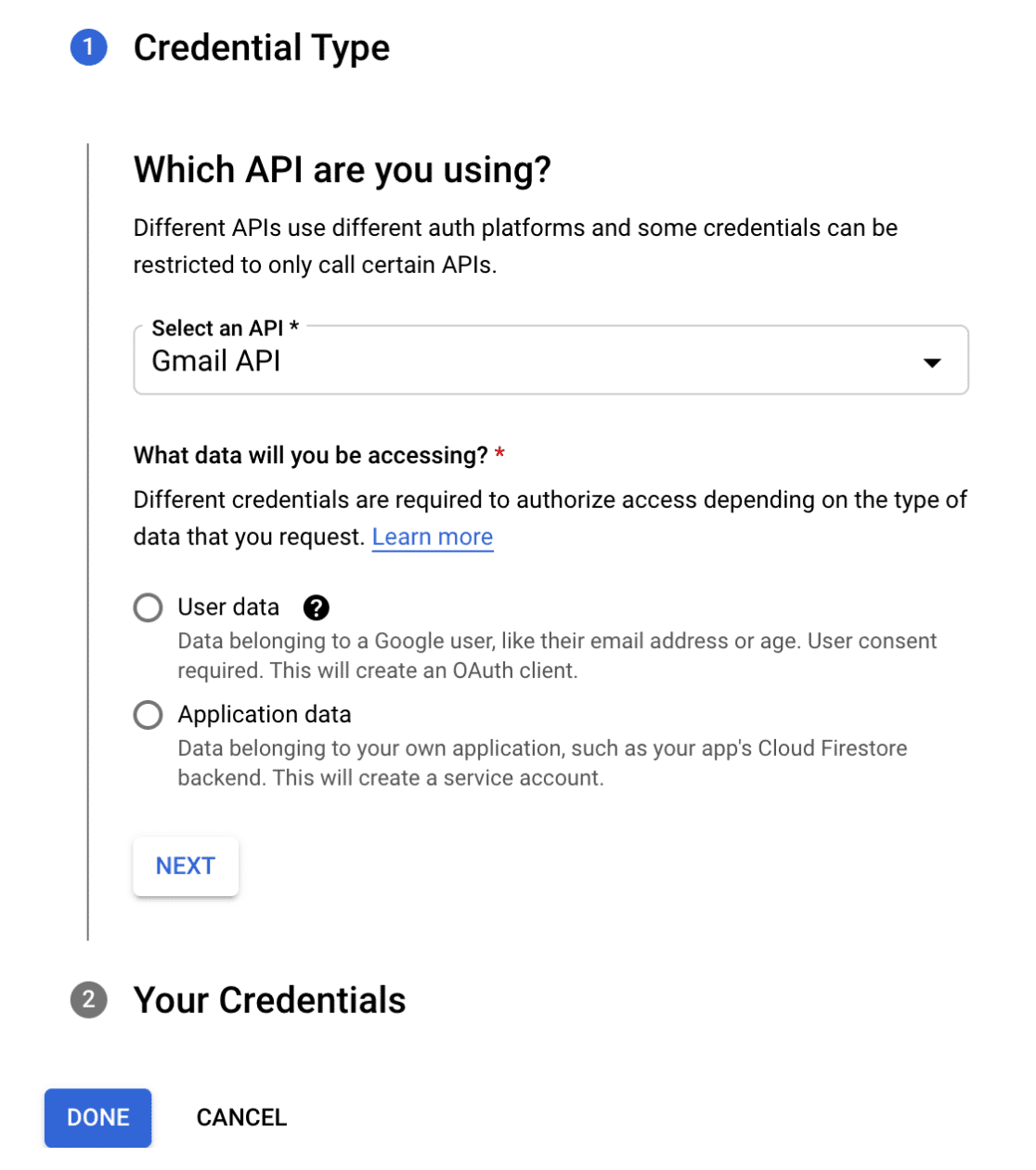Click the CANCEL button
Screen dimensions: 1036x1170
pyautogui.click(x=241, y=1117)
